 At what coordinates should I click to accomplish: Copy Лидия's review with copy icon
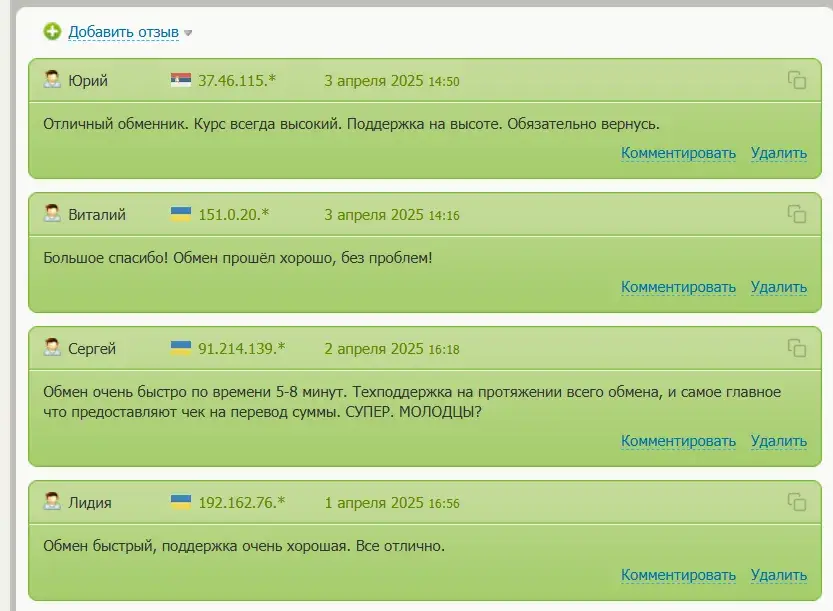tap(796, 502)
